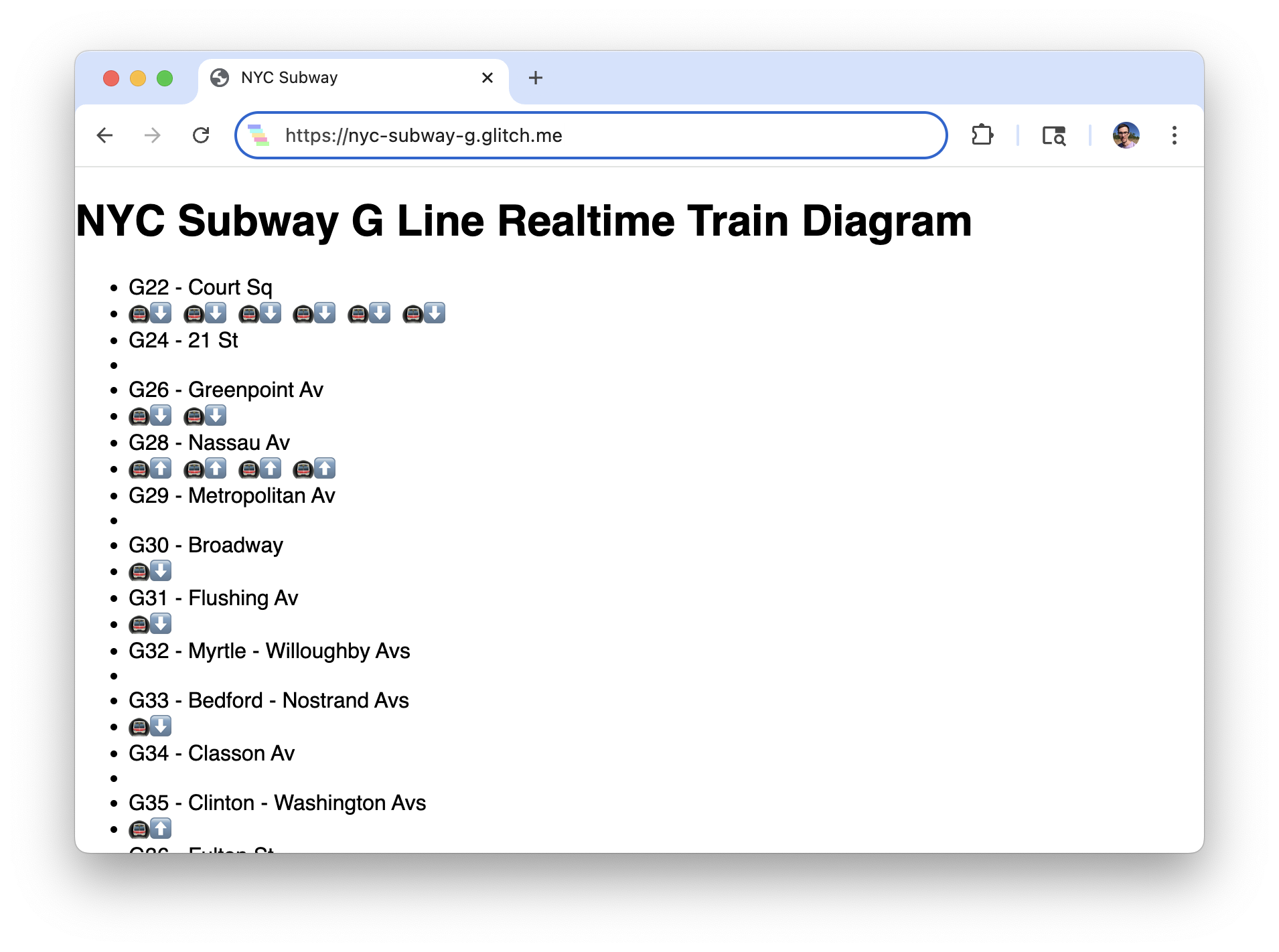This screenshot has height=952, width=1279.
Task: Click second upbound train below Nassau Av
Action: point(205,469)
